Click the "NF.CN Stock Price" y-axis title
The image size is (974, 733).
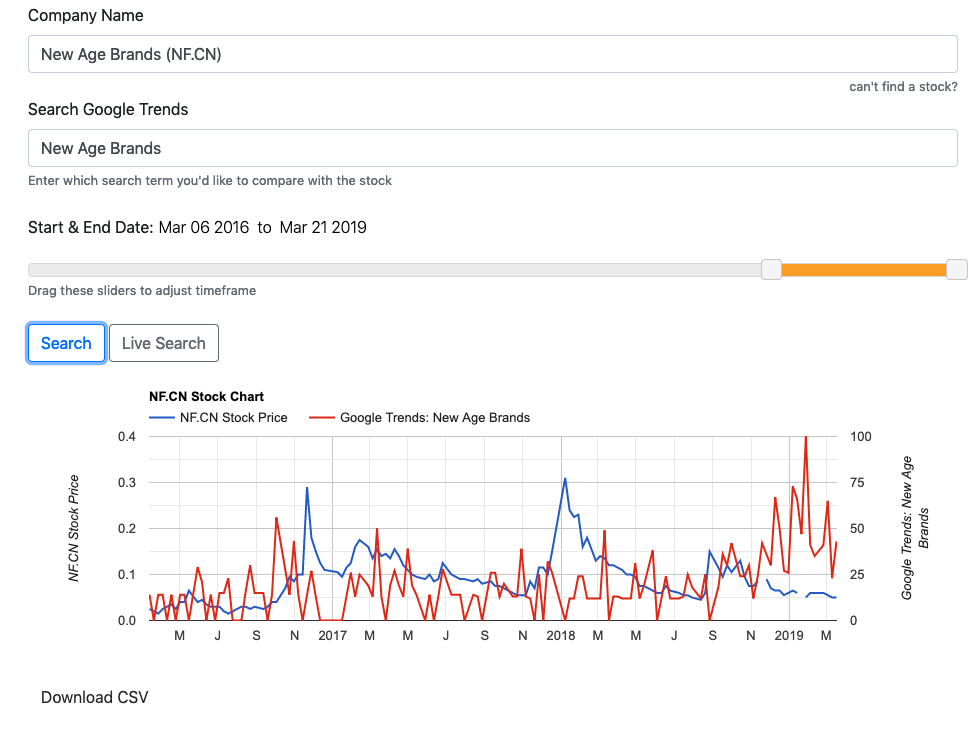point(74,528)
